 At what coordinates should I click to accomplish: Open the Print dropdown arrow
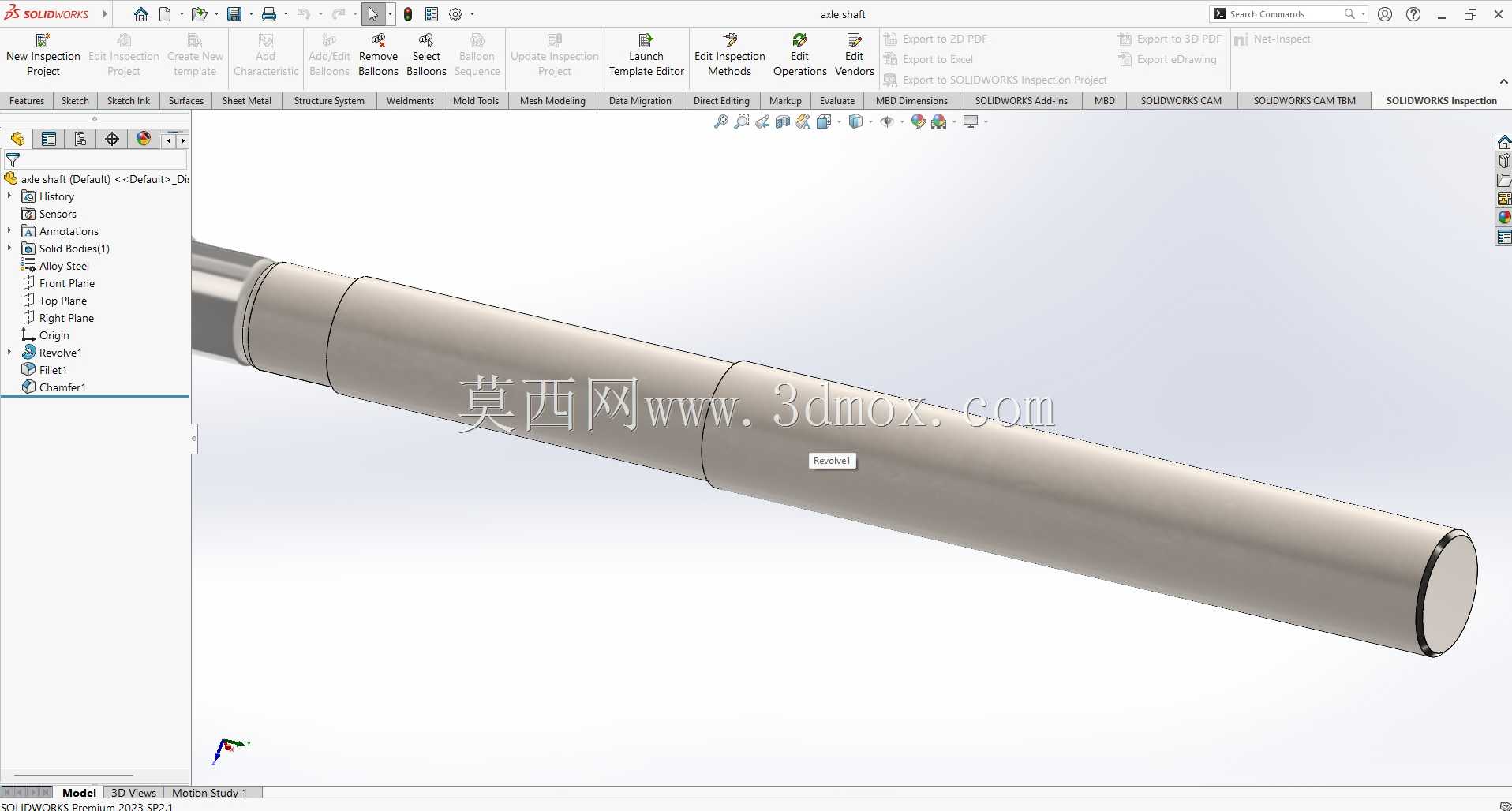point(286,14)
